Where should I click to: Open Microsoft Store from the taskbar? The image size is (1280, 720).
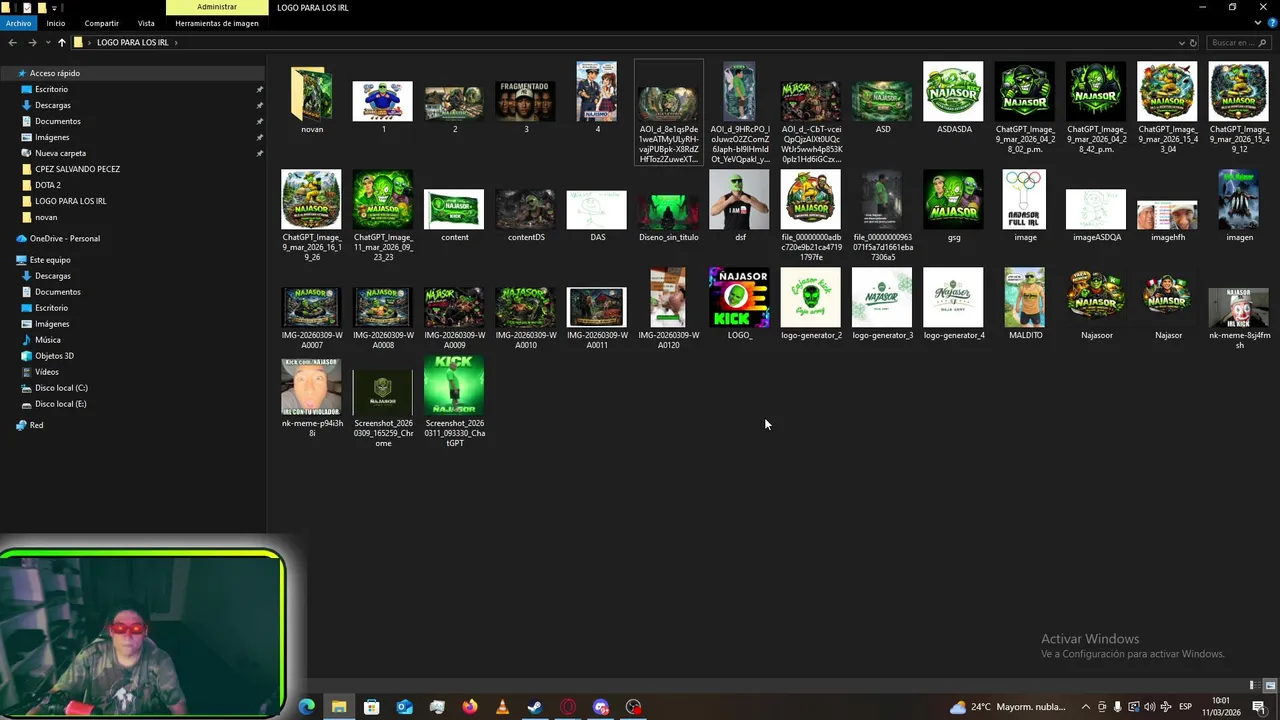pos(372,707)
